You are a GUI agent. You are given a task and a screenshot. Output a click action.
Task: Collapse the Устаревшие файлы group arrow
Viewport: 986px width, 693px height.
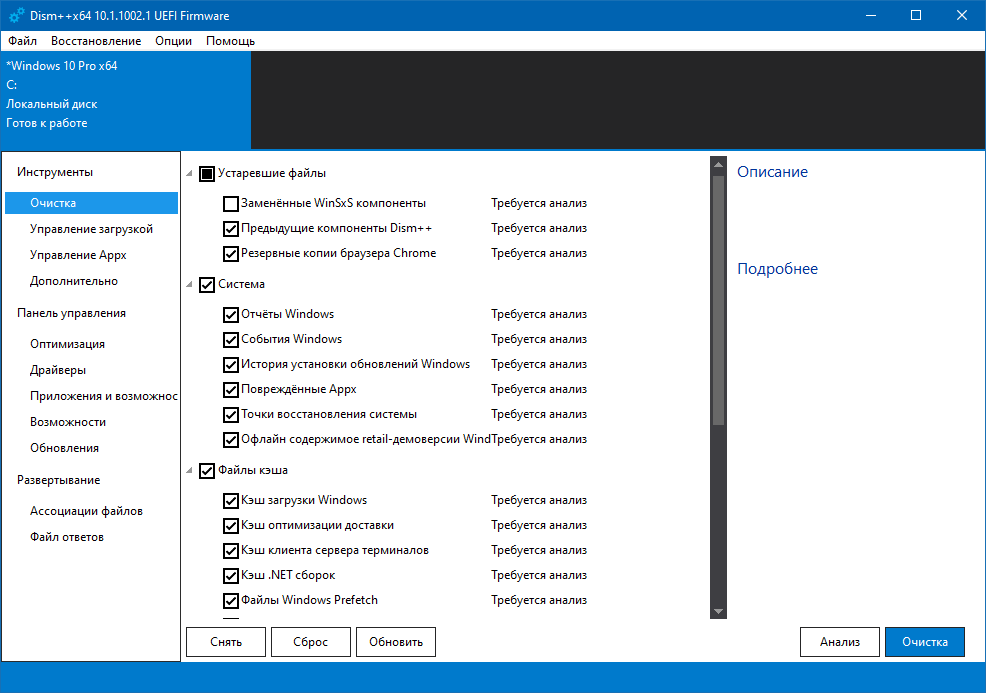pyautogui.click(x=190, y=174)
